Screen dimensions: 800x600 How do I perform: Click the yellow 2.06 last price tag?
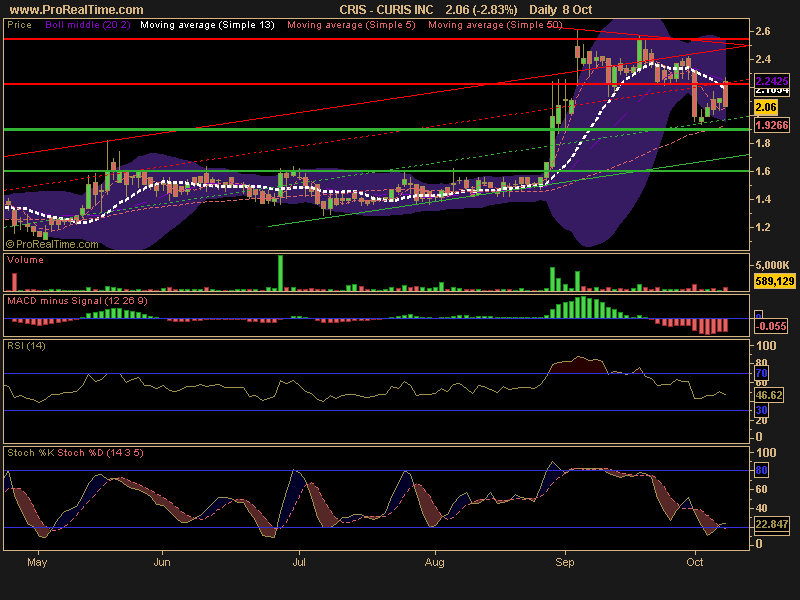(766, 107)
